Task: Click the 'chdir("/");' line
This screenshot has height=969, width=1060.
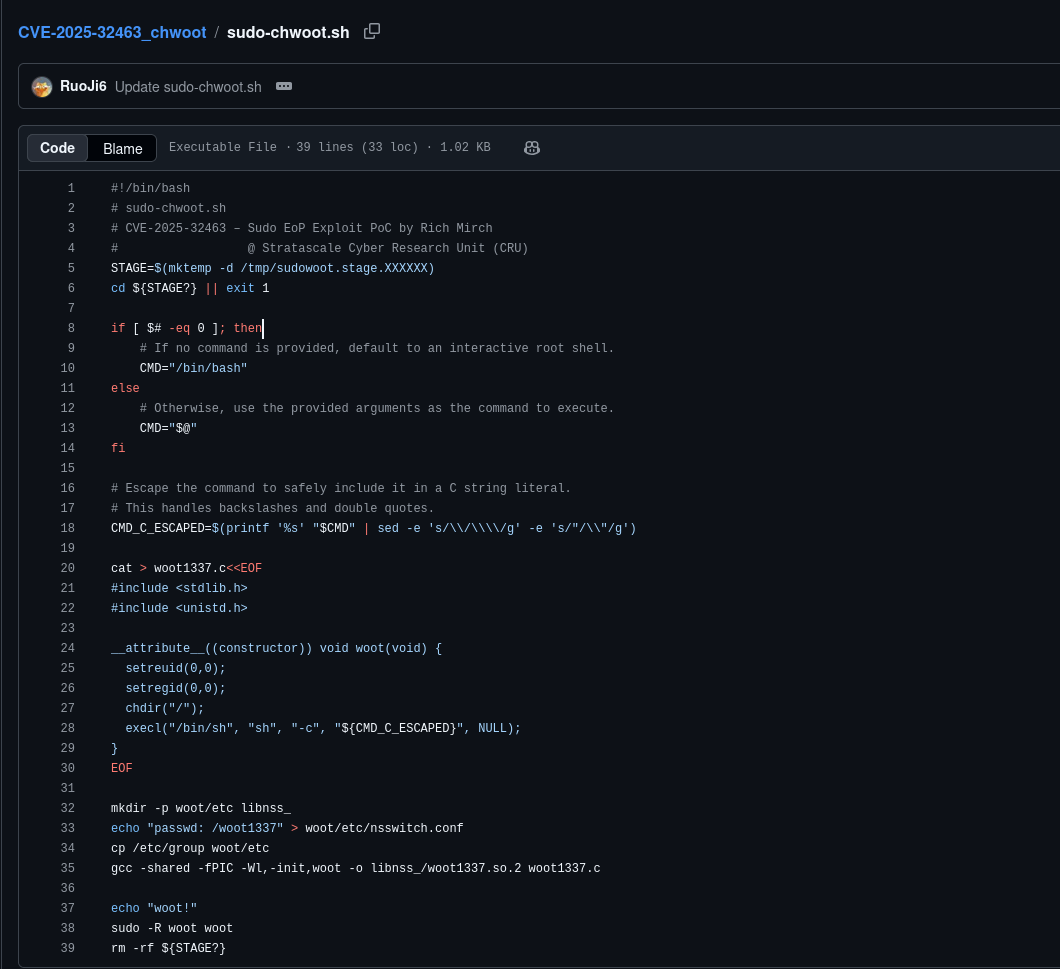Action: coord(164,708)
